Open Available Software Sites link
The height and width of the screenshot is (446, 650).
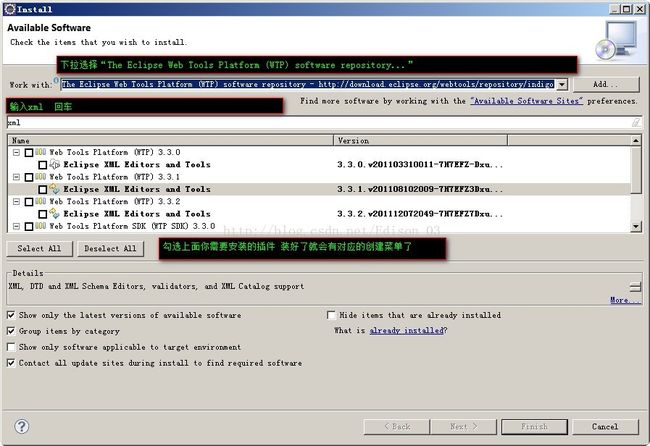tap(526, 101)
